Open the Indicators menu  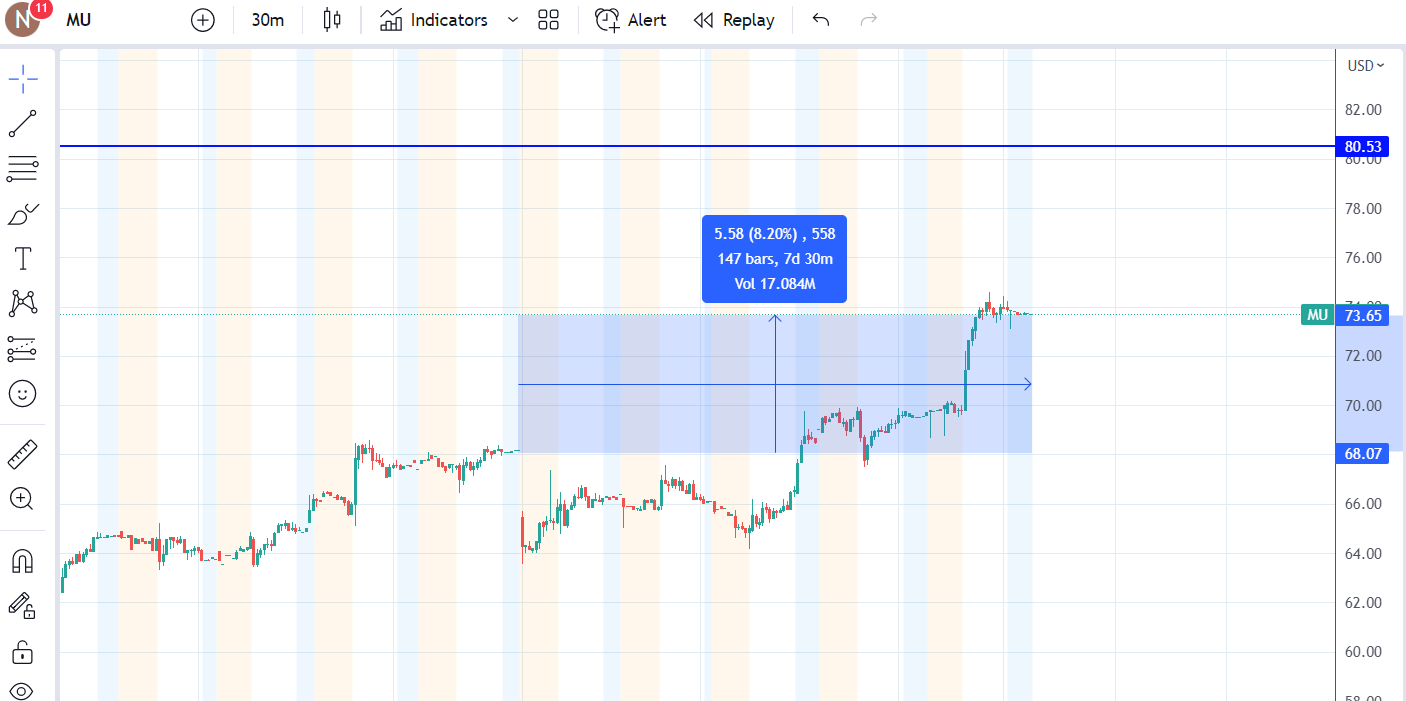click(x=435, y=20)
